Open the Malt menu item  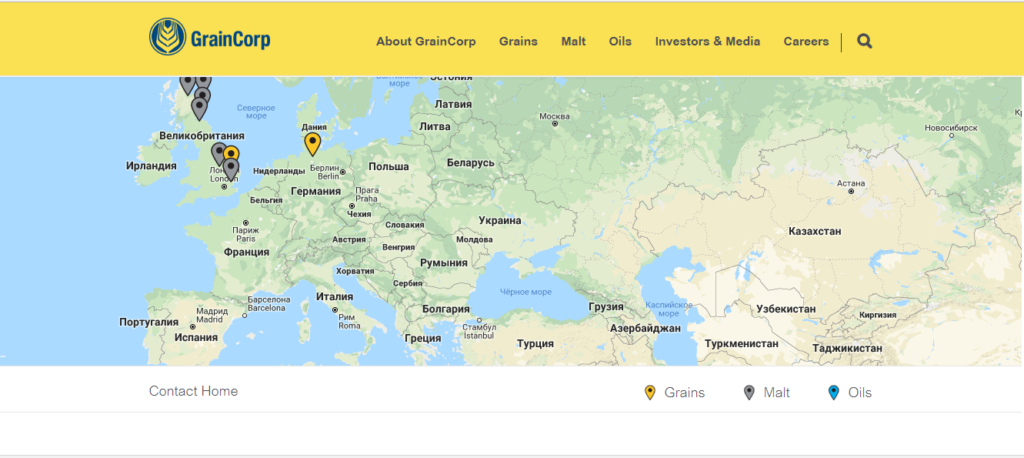(x=573, y=41)
